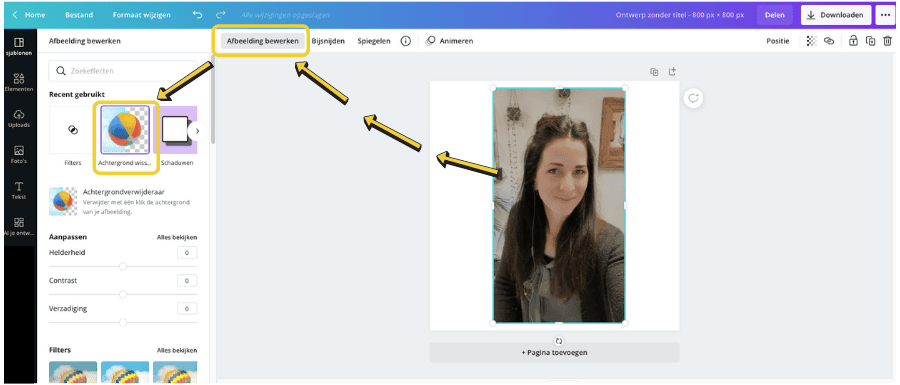Click the Downloaden button

836,15
